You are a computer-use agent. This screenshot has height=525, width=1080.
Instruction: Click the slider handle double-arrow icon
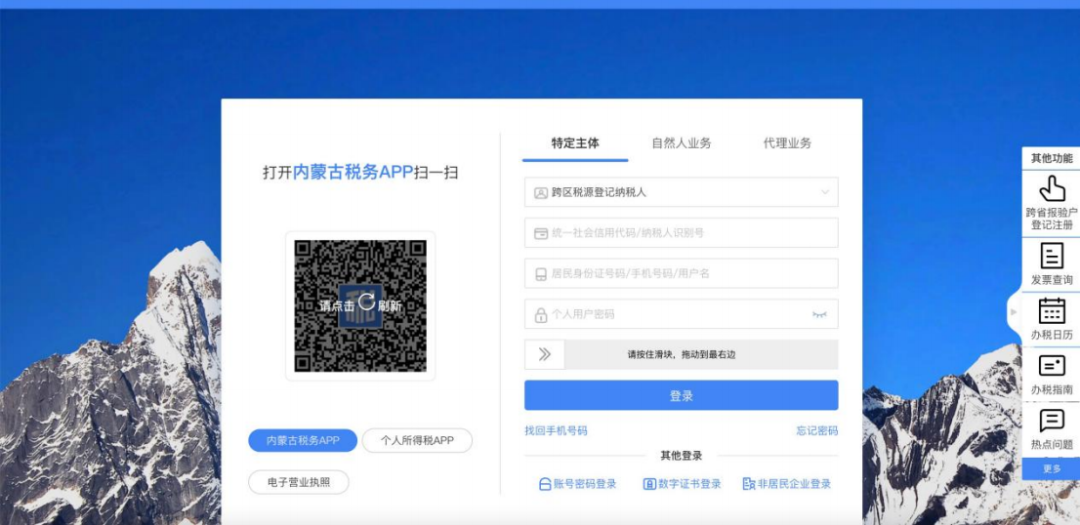544,355
